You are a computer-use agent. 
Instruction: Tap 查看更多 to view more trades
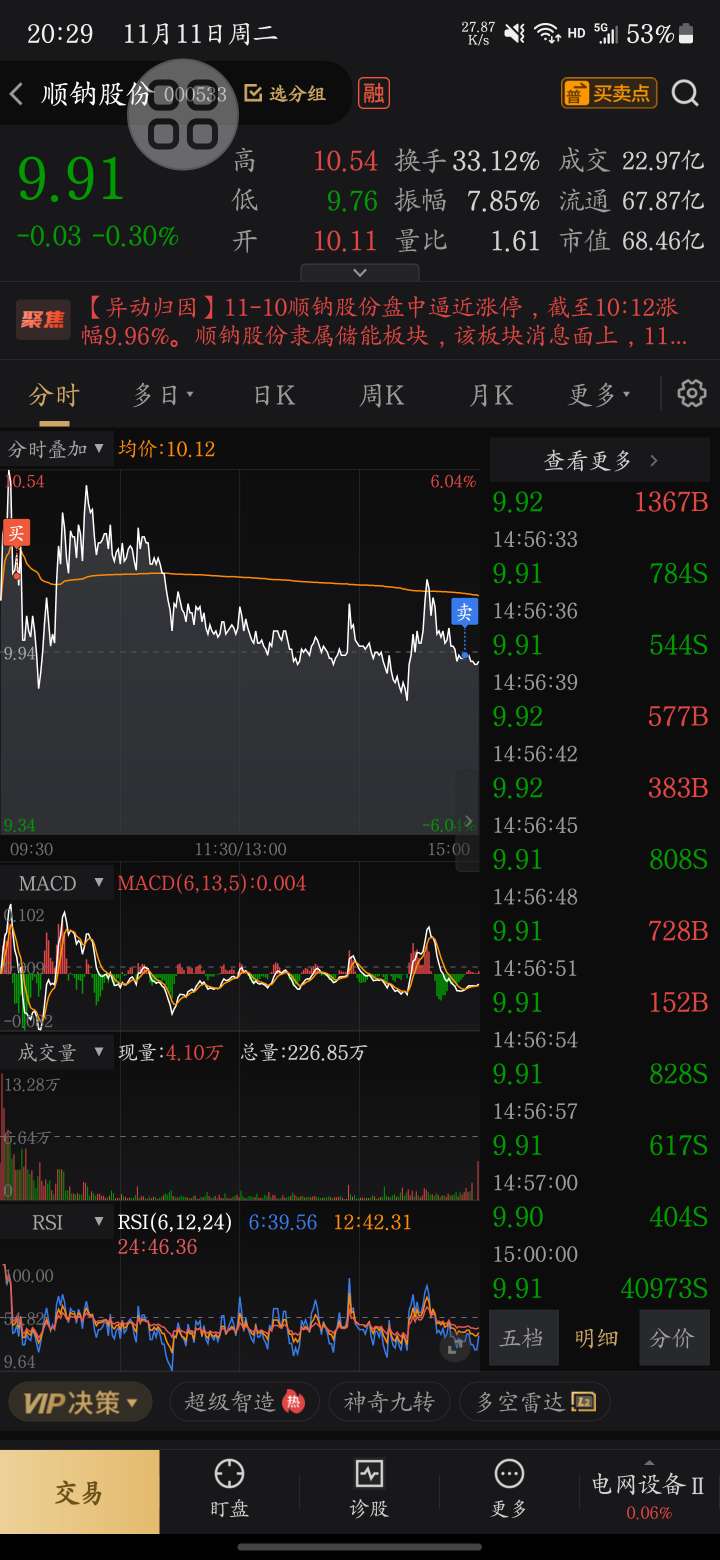(x=600, y=460)
